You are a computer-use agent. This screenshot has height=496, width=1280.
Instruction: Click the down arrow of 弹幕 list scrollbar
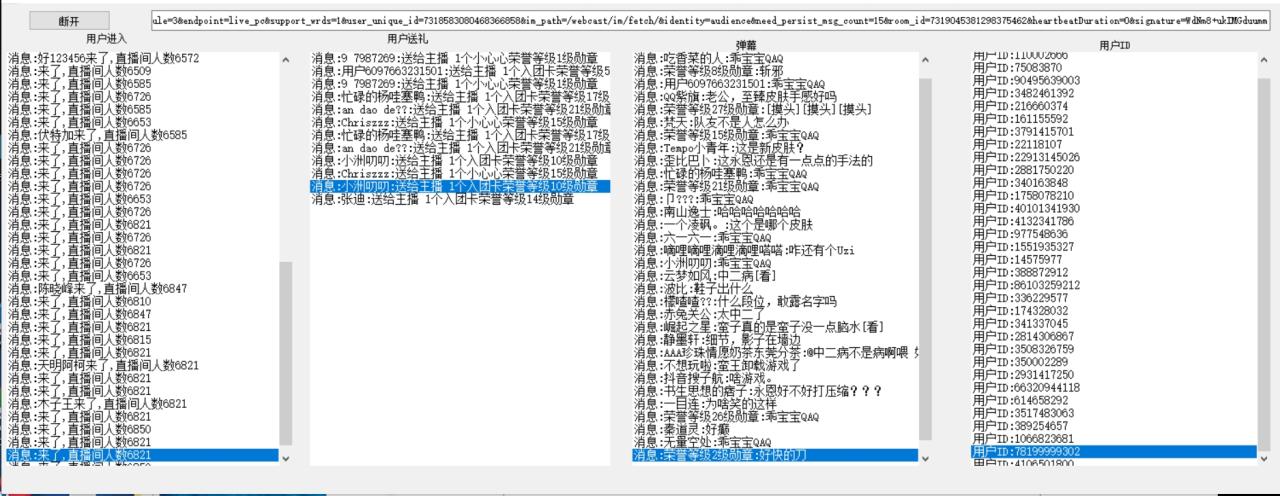coord(925,458)
